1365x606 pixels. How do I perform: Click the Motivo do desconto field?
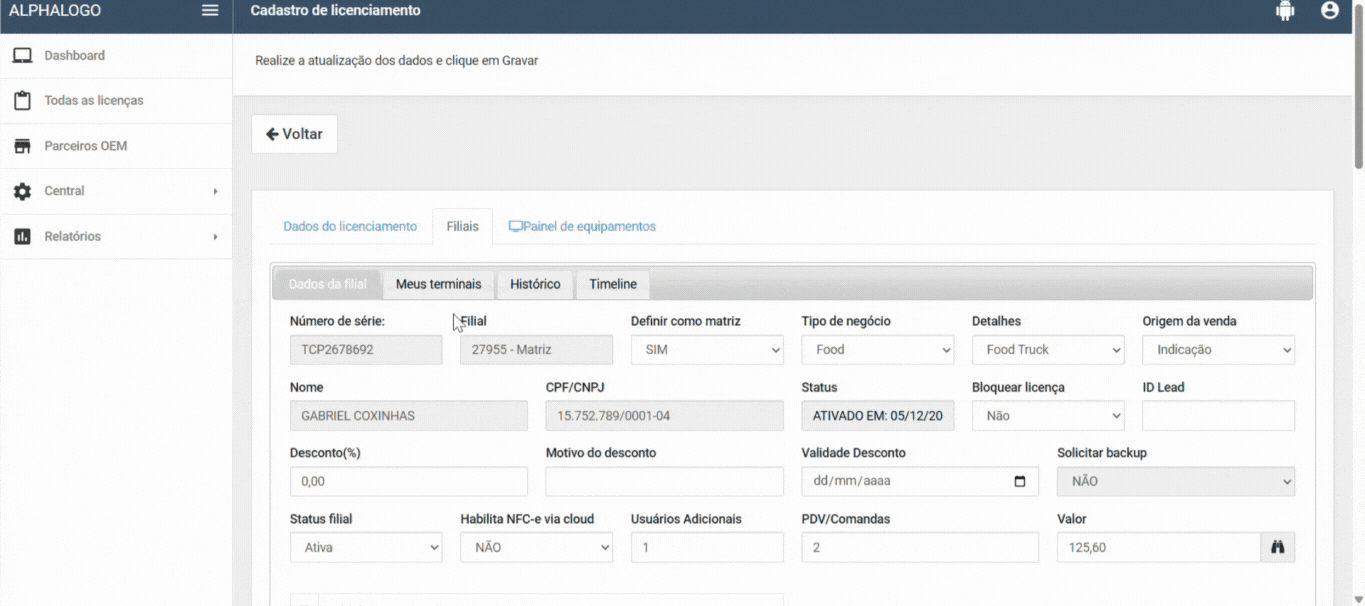[664, 481]
